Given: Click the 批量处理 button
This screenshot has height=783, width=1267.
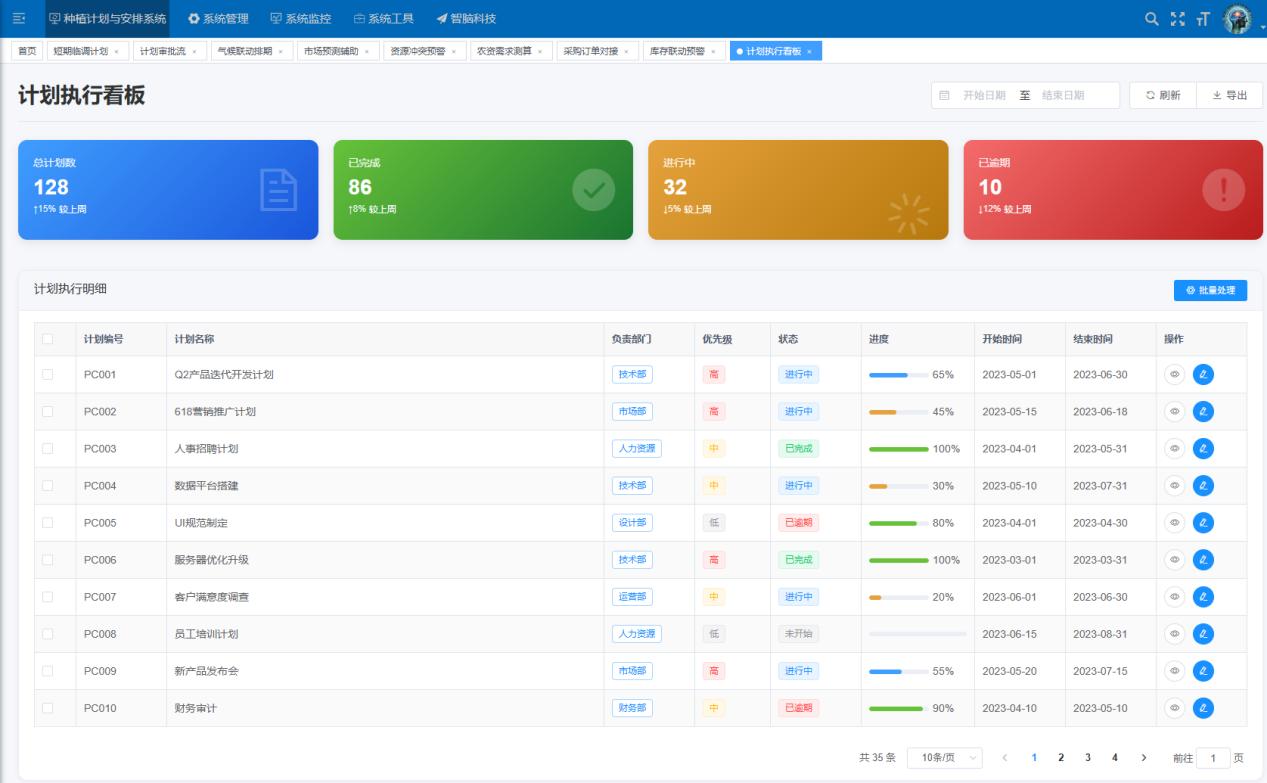Looking at the screenshot, I should 1210,290.
